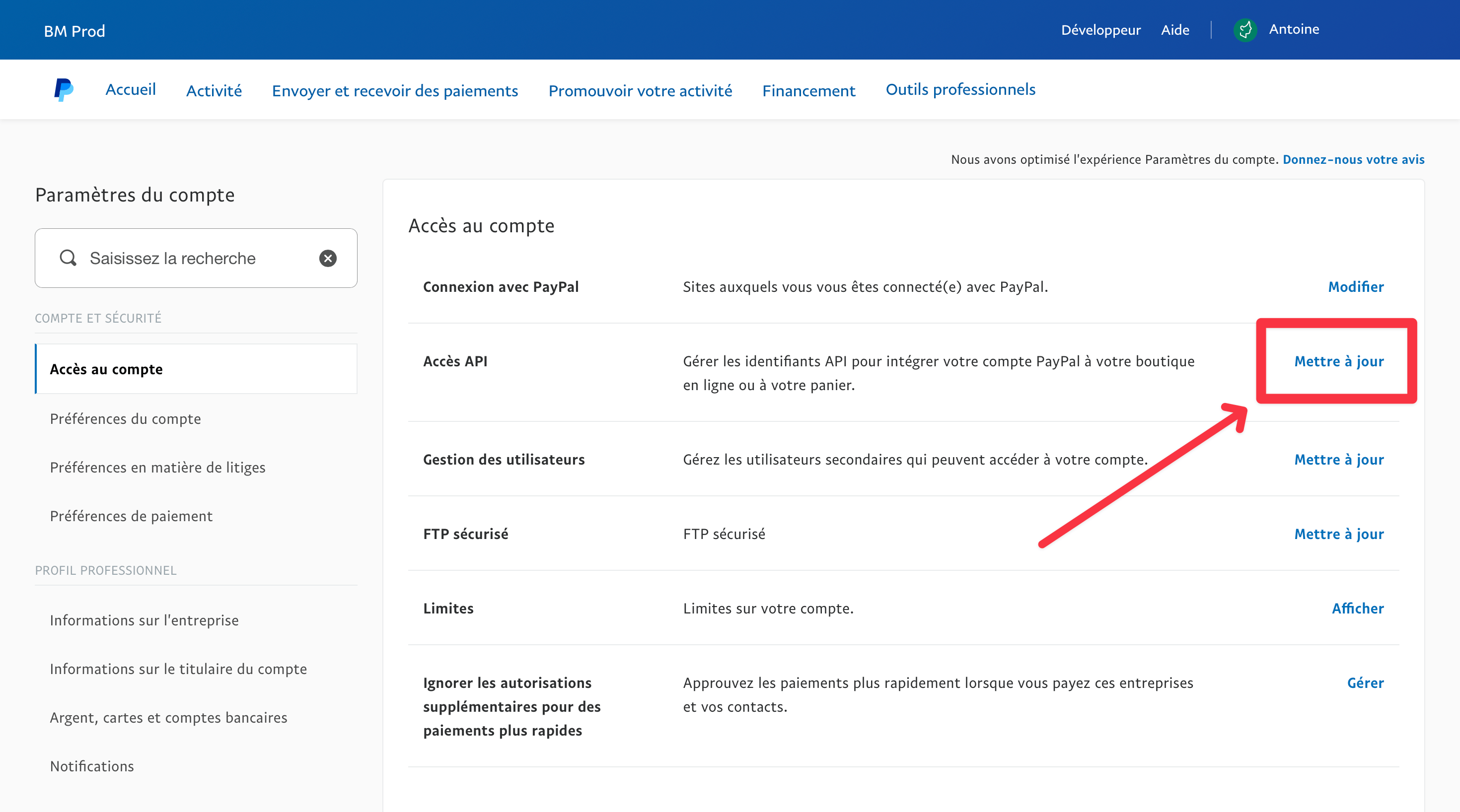The width and height of the screenshot is (1460, 812).
Task: Open Notifications in the sidebar
Action: point(92,766)
